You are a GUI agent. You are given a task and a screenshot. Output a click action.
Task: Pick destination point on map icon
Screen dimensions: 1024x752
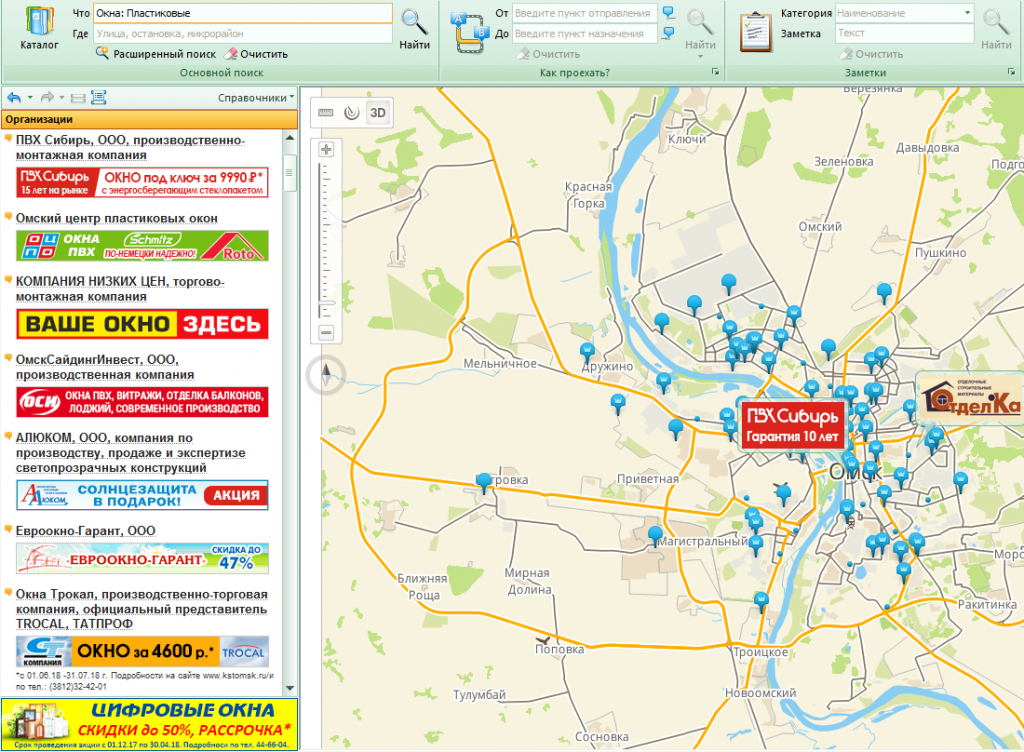[668, 33]
